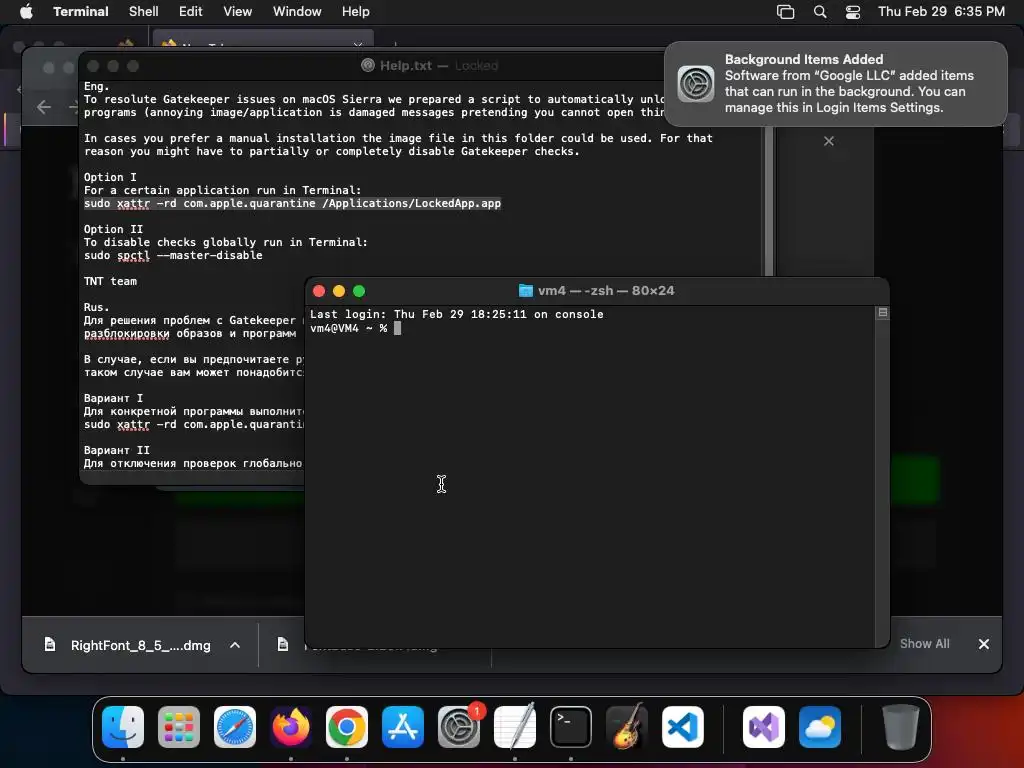Image resolution: width=1024 pixels, height=768 pixels.
Task: Open the Window menu
Action: coord(297,12)
